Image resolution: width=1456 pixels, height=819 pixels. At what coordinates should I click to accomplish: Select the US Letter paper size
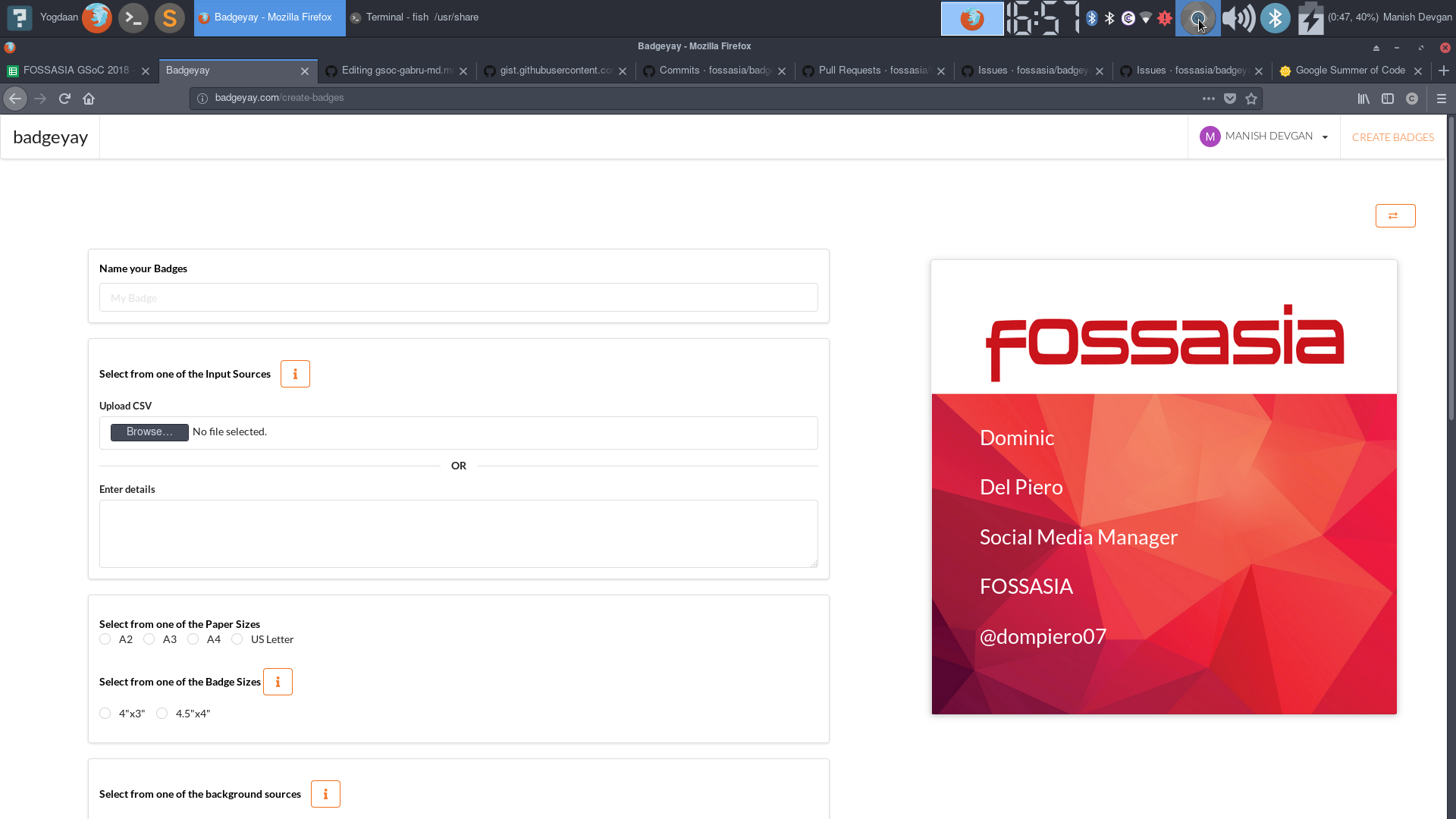237,639
